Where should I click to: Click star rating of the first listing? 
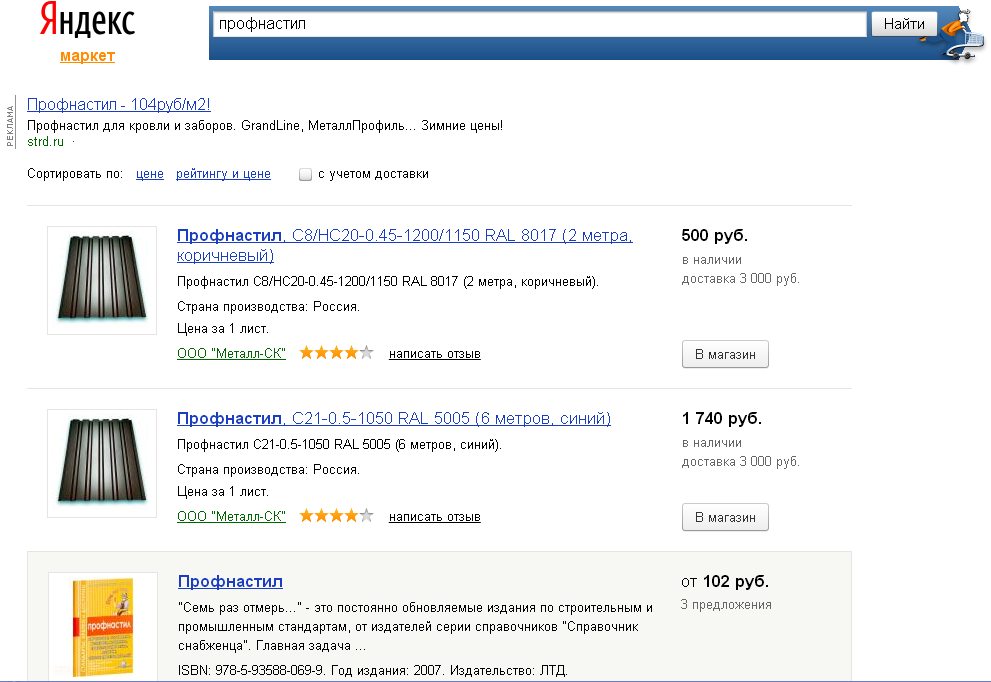pyautogui.click(x=336, y=353)
